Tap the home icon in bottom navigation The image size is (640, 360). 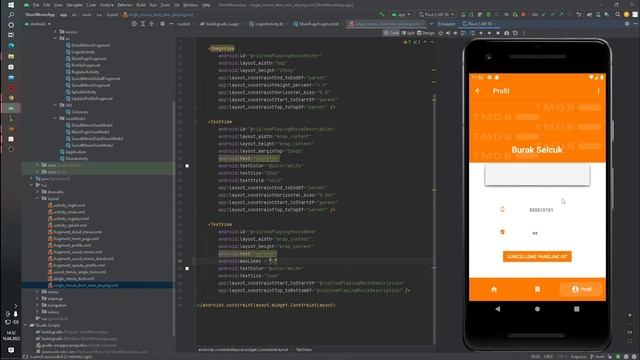coord(494,289)
